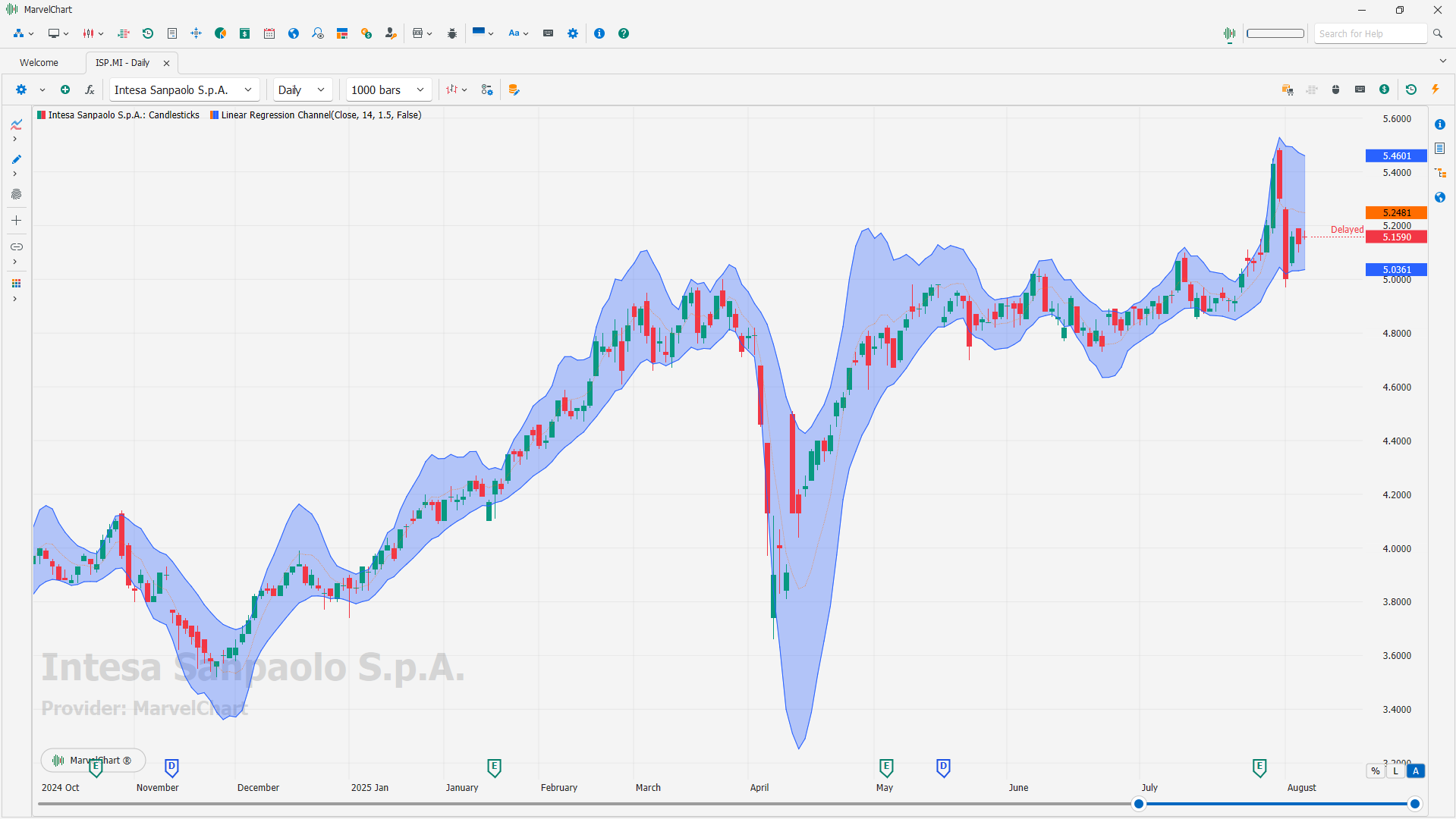Image resolution: width=1456 pixels, height=819 pixels.
Task: Click the November dividend D marker
Action: click(x=171, y=767)
